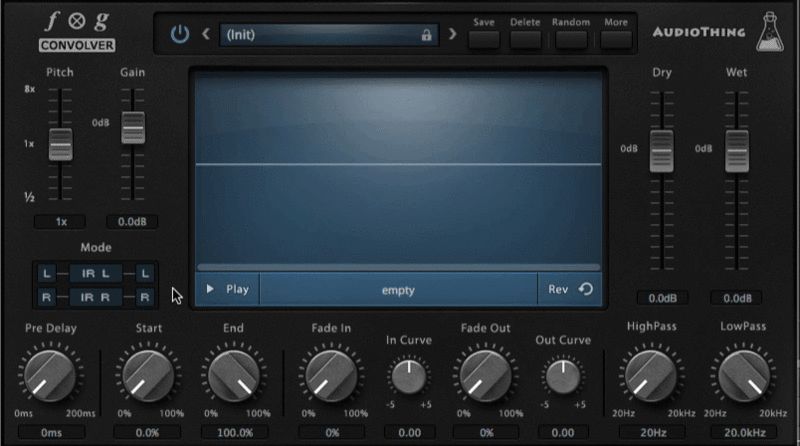Screen dimensions: 800x446
Task: Click the Start 0.0% value field
Action: (x=147, y=433)
